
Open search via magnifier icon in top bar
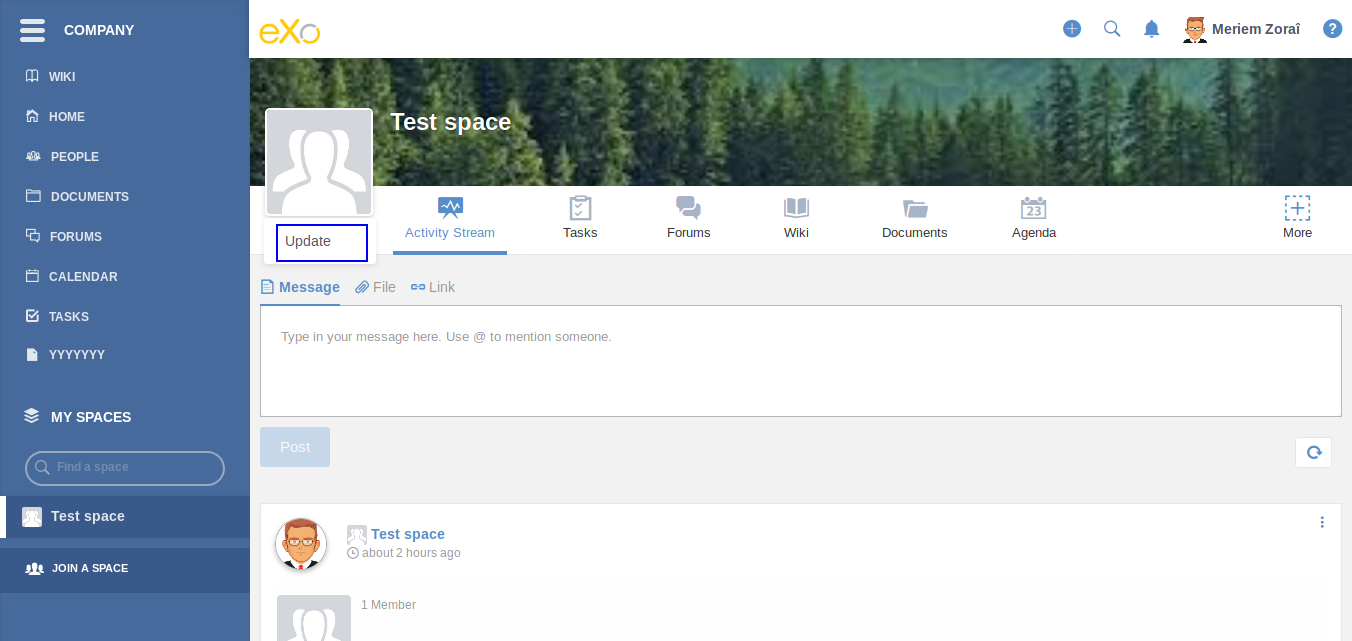1112,29
